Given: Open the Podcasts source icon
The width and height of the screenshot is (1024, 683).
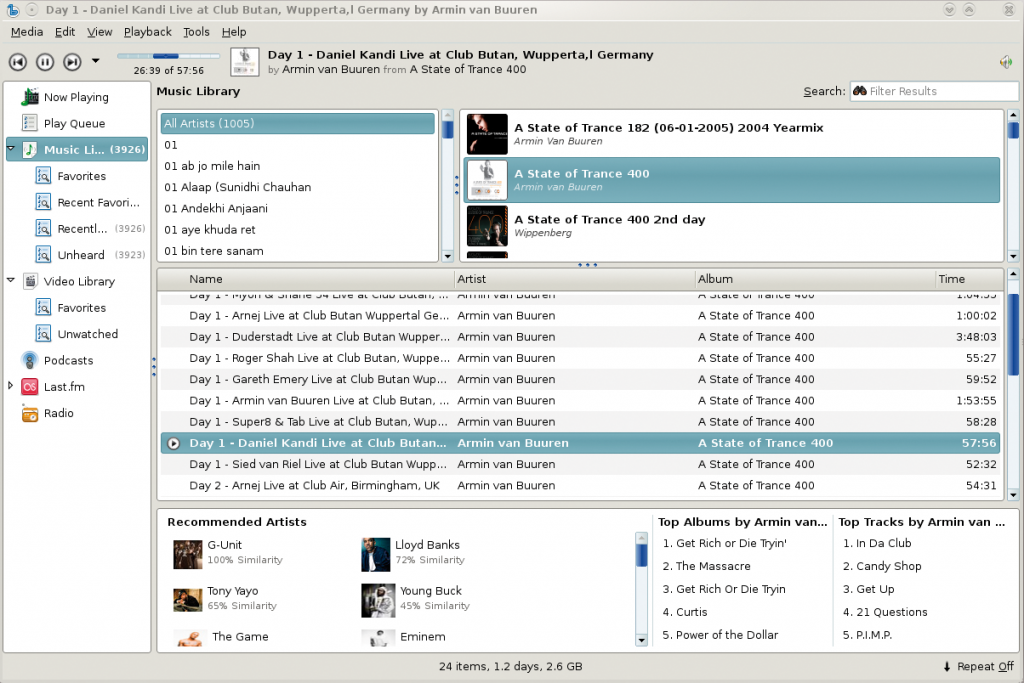Looking at the screenshot, I should (29, 360).
